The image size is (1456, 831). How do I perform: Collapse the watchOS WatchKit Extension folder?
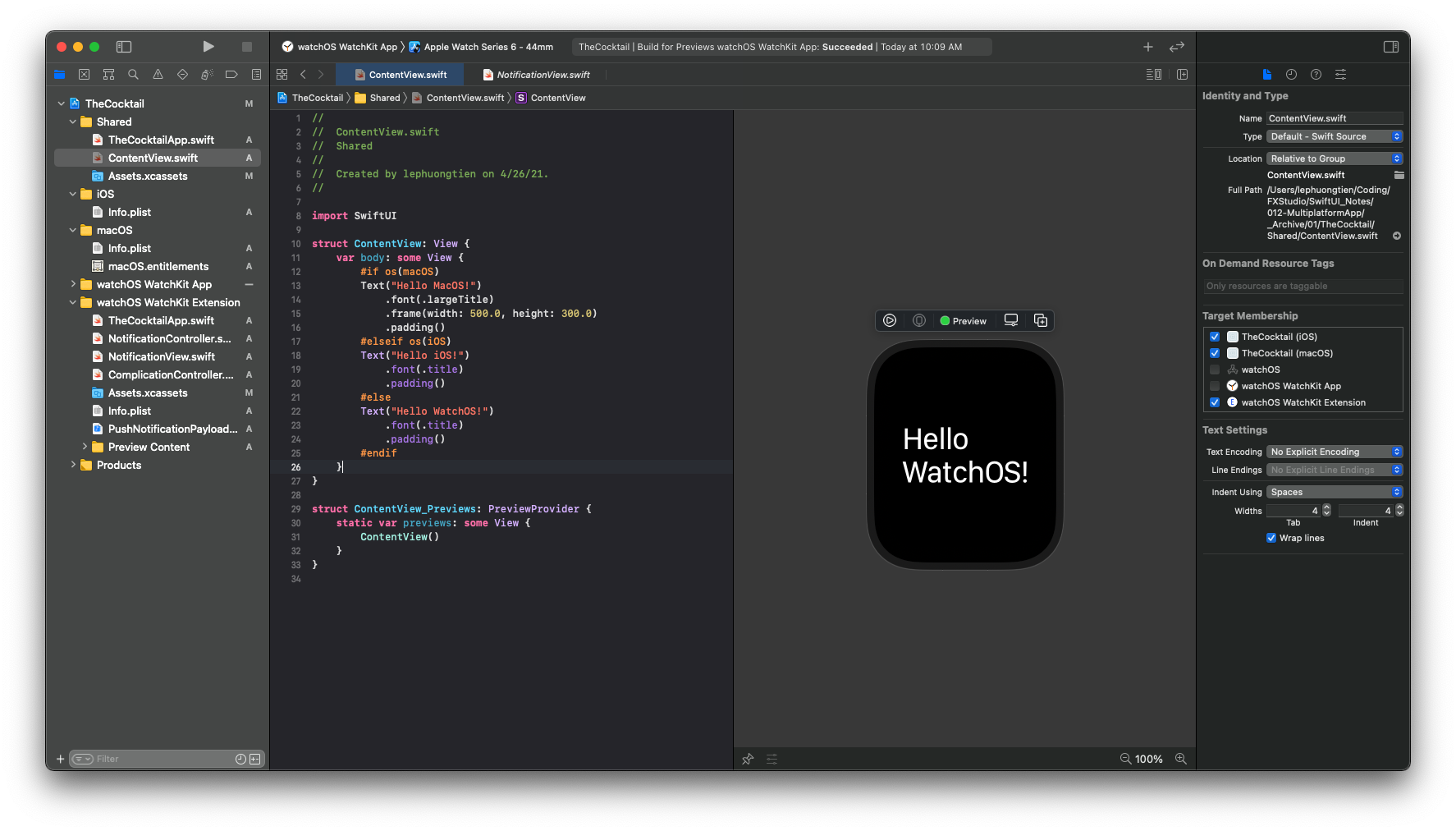73,302
